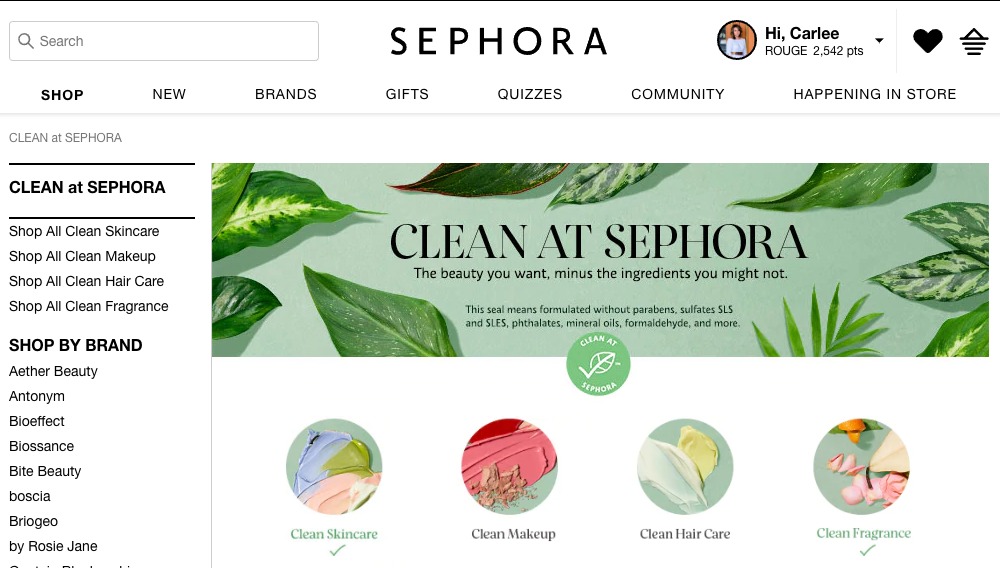Viewport: 1000px width, 568px height.
Task: Click the Sephora logo
Action: pos(499,41)
